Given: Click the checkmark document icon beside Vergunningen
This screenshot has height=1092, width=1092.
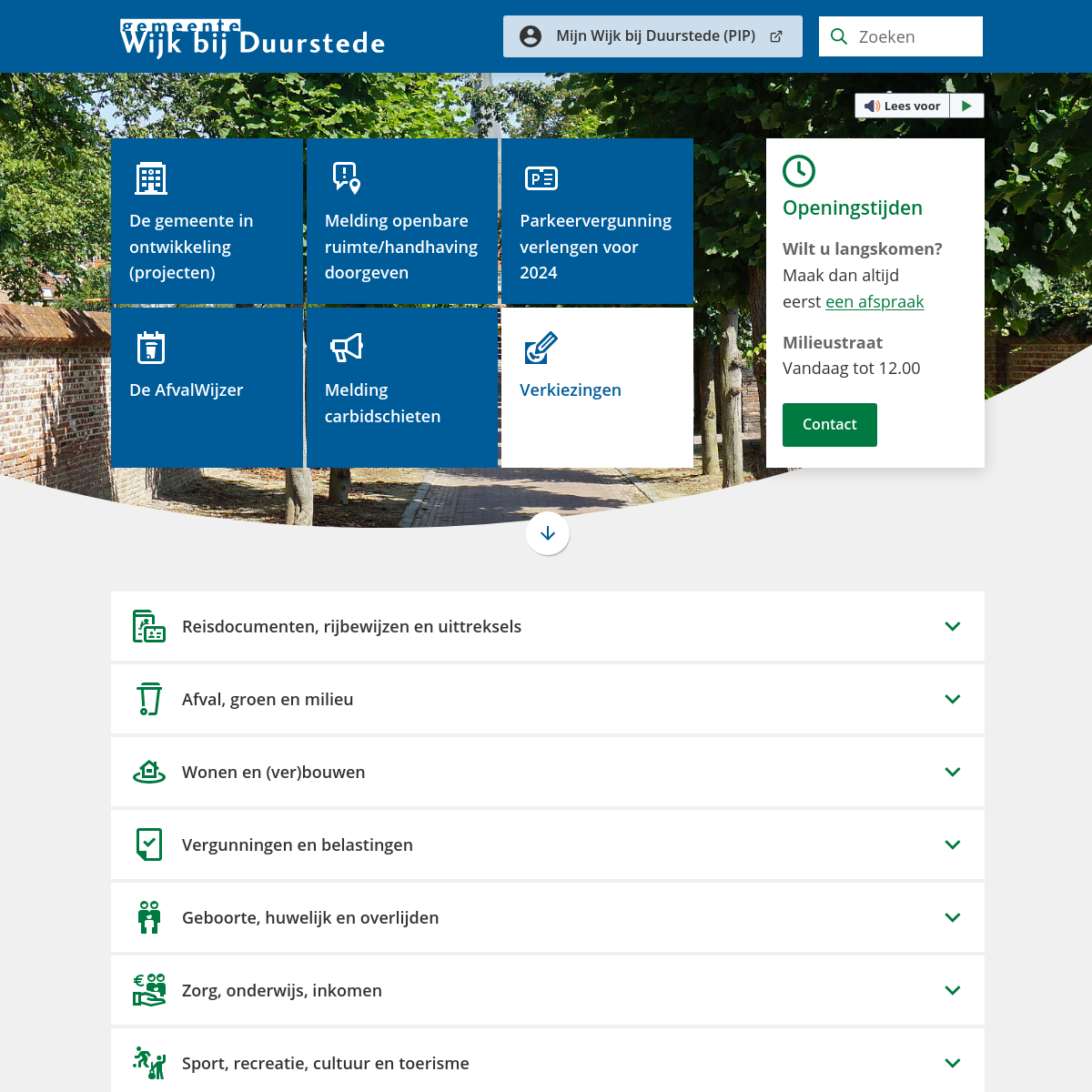Looking at the screenshot, I should click(149, 844).
